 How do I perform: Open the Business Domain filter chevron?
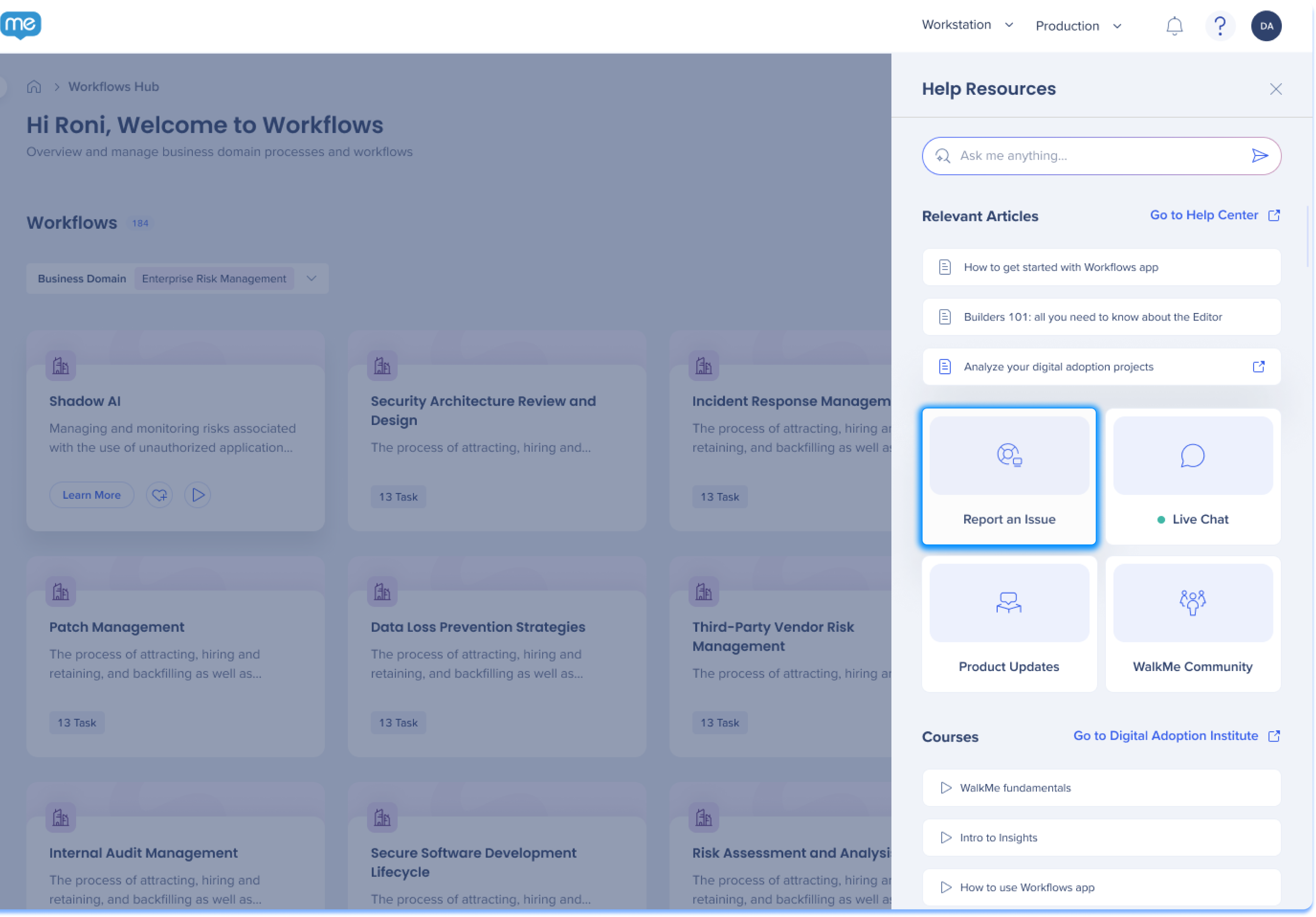311,278
